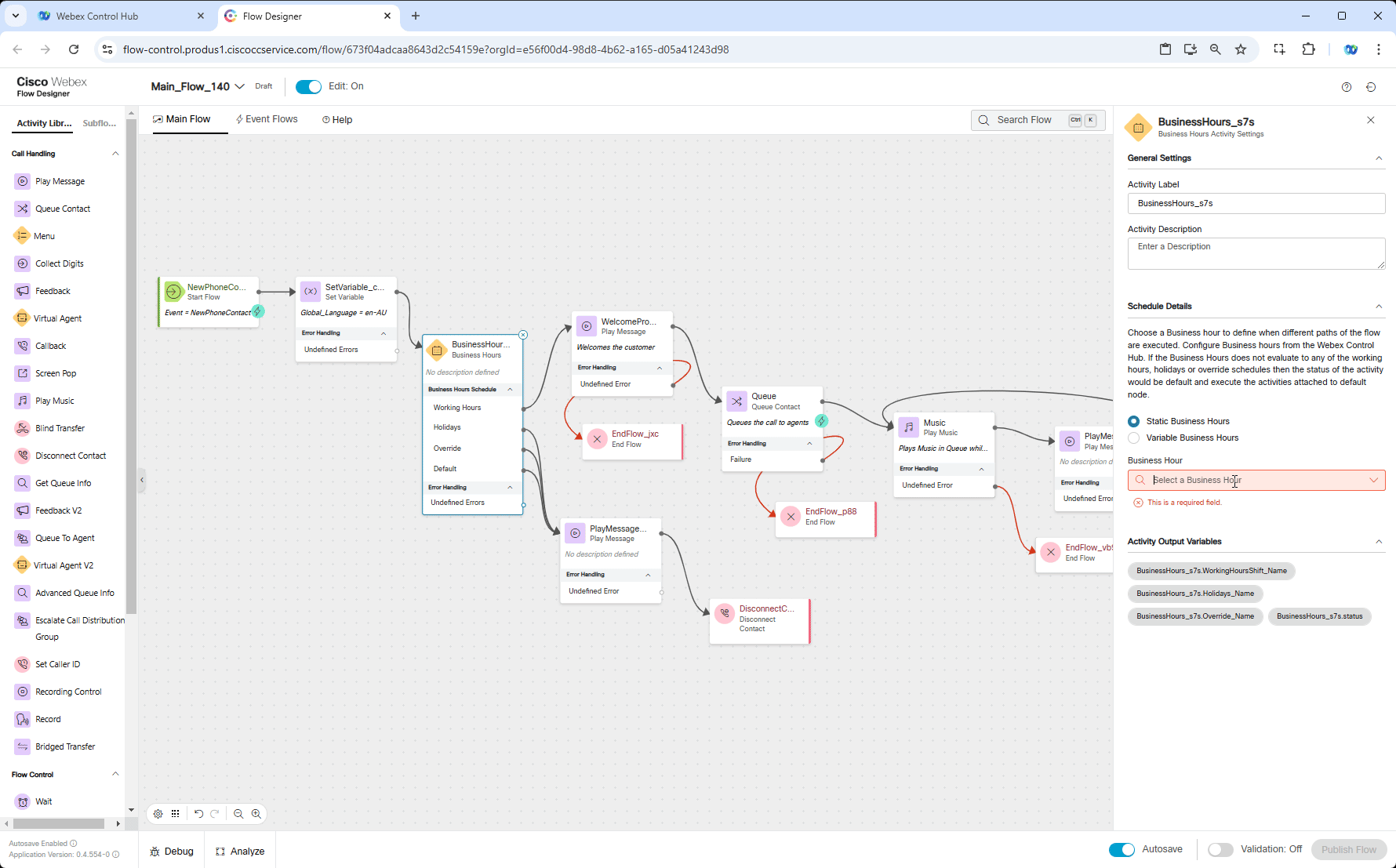This screenshot has width=1396, height=868.
Task: Select the Disconnect Contact activity icon
Action: point(23,456)
